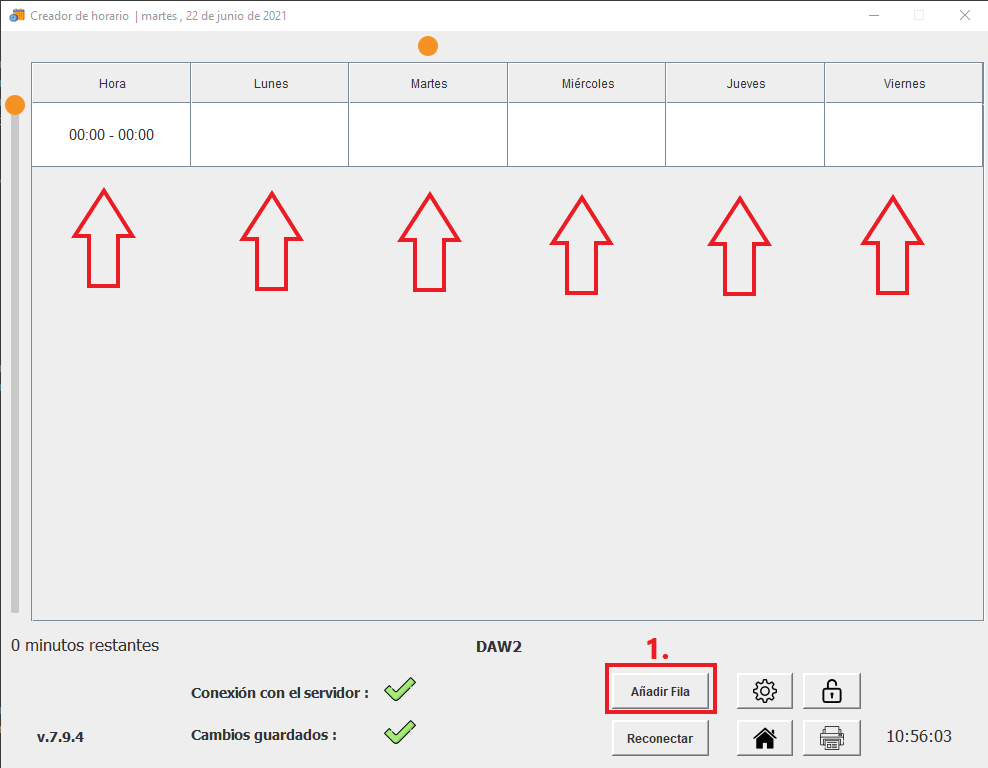
Task: Click the DAW2 group label
Action: [x=499, y=647]
